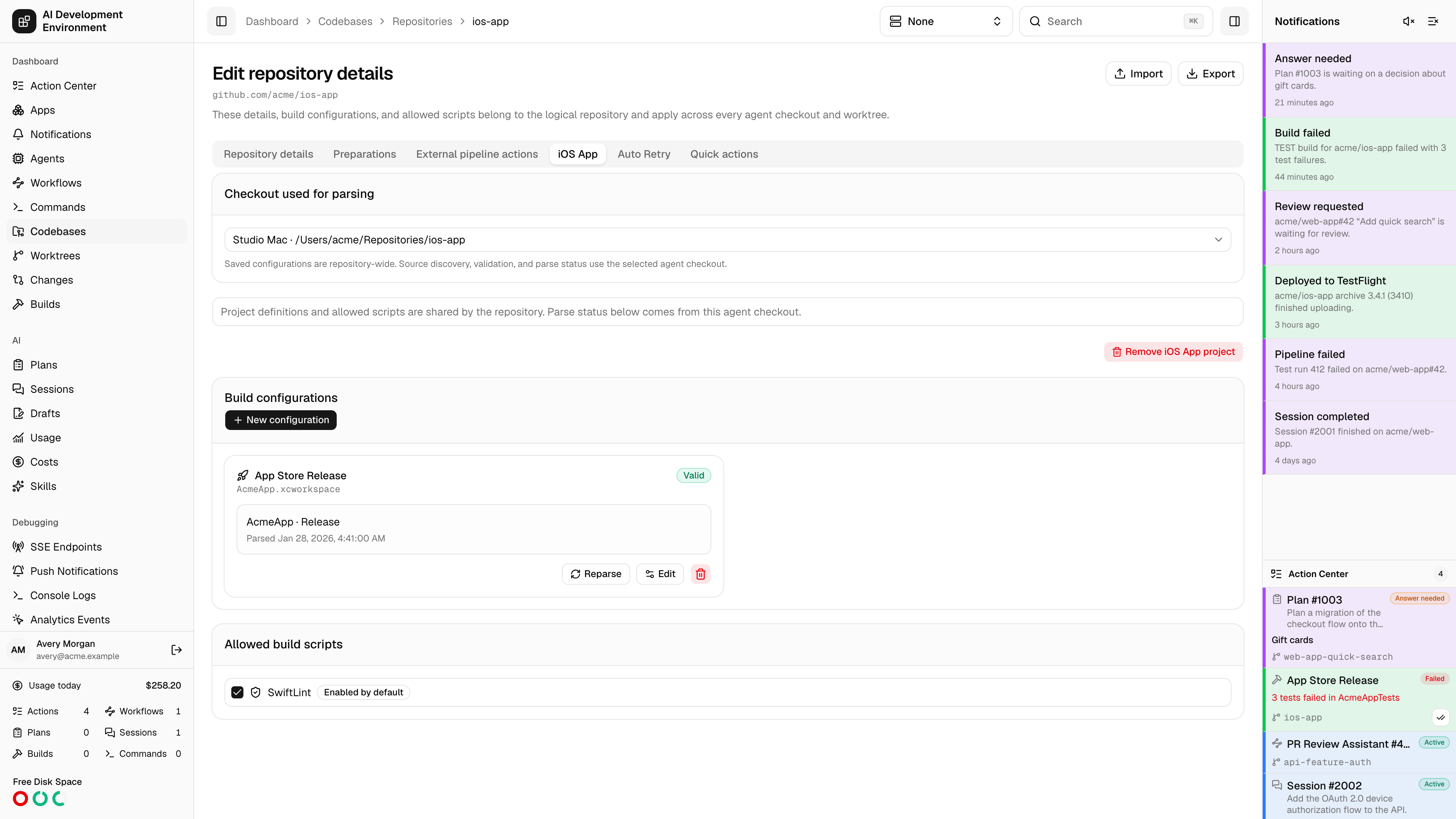Click the checkmark icon on App Store Release action
Image resolution: width=1456 pixels, height=819 pixels.
pyautogui.click(x=1441, y=717)
